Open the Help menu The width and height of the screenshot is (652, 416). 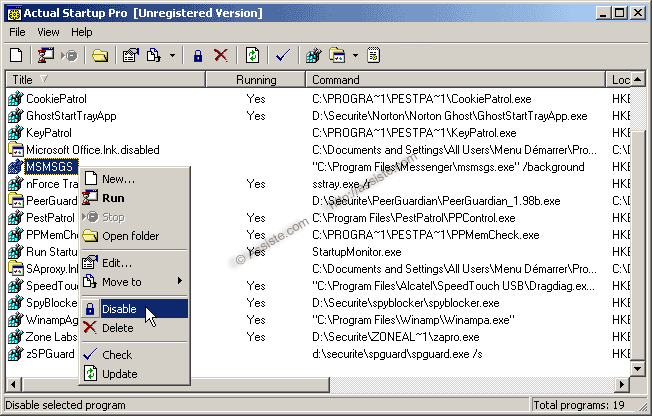point(82,32)
